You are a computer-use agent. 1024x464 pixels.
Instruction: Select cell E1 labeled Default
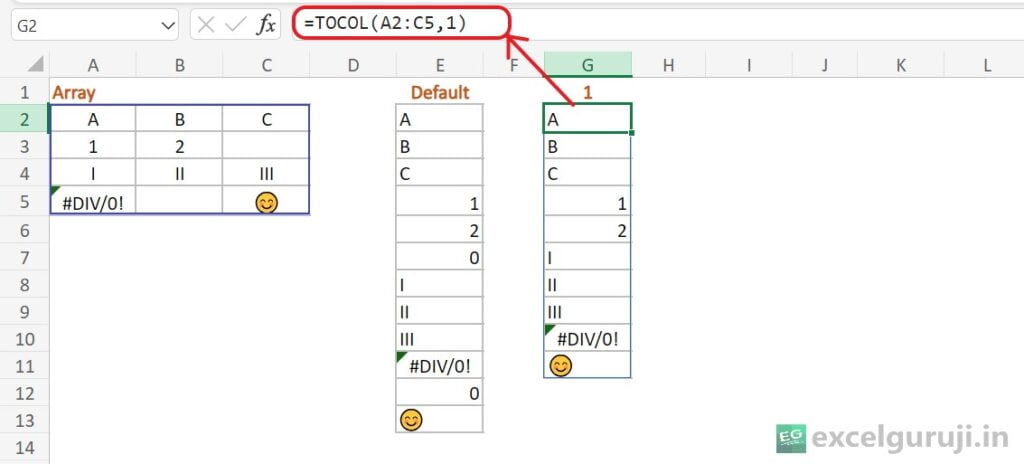[439, 92]
